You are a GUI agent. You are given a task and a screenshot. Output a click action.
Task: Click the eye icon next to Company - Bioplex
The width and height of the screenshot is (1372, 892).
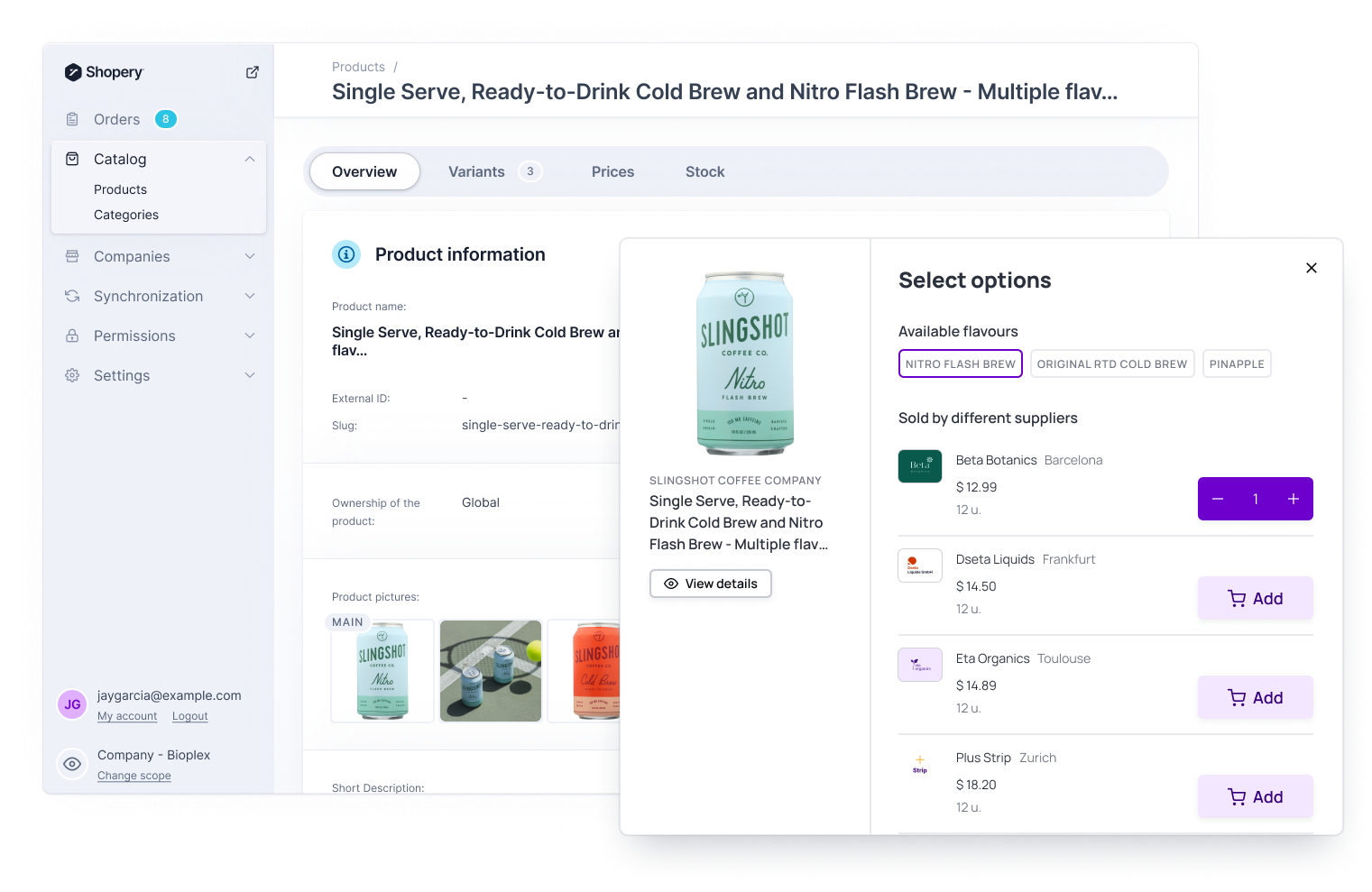(x=72, y=764)
